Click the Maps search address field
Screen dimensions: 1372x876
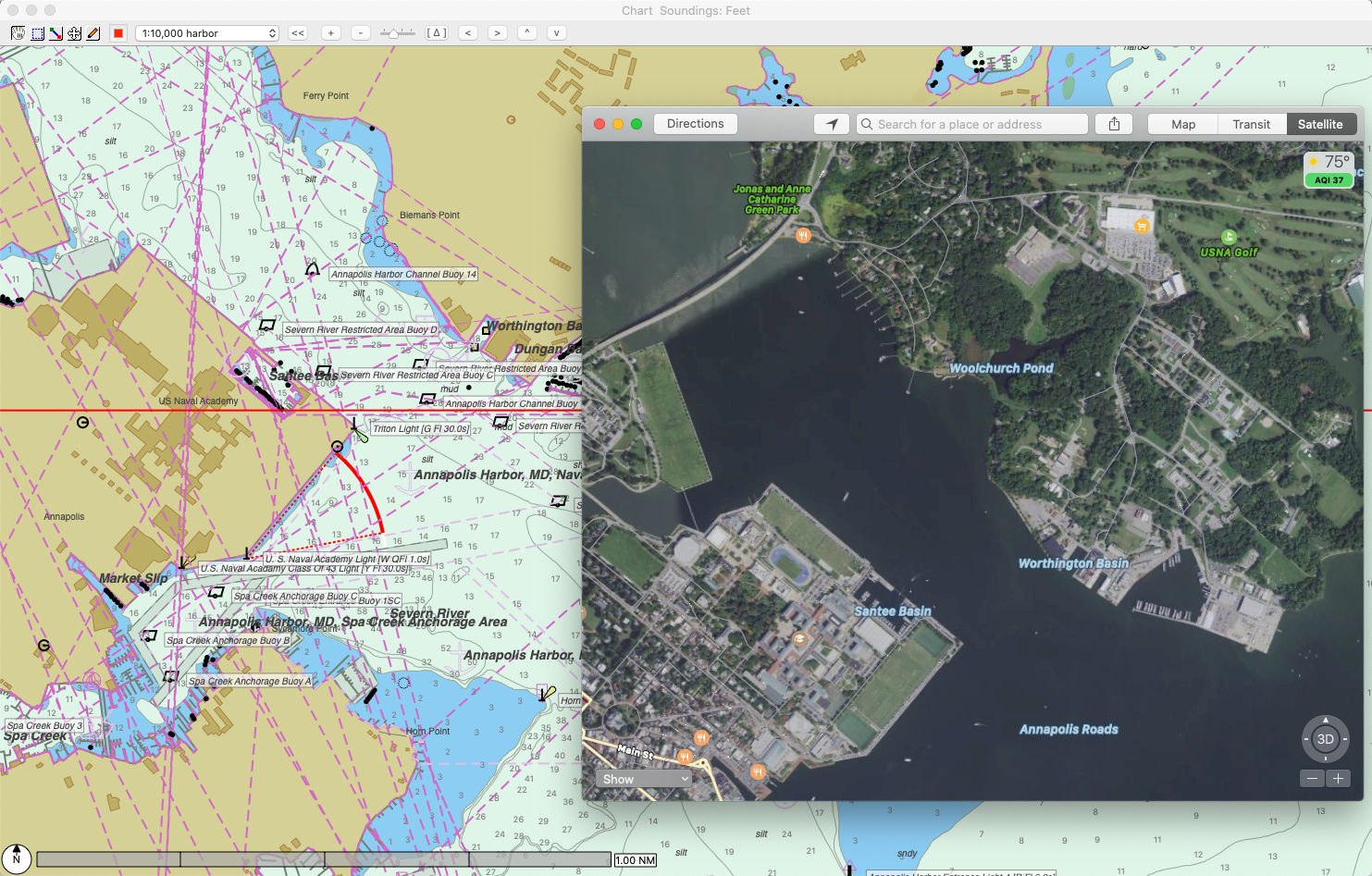pyautogui.click(x=971, y=124)
